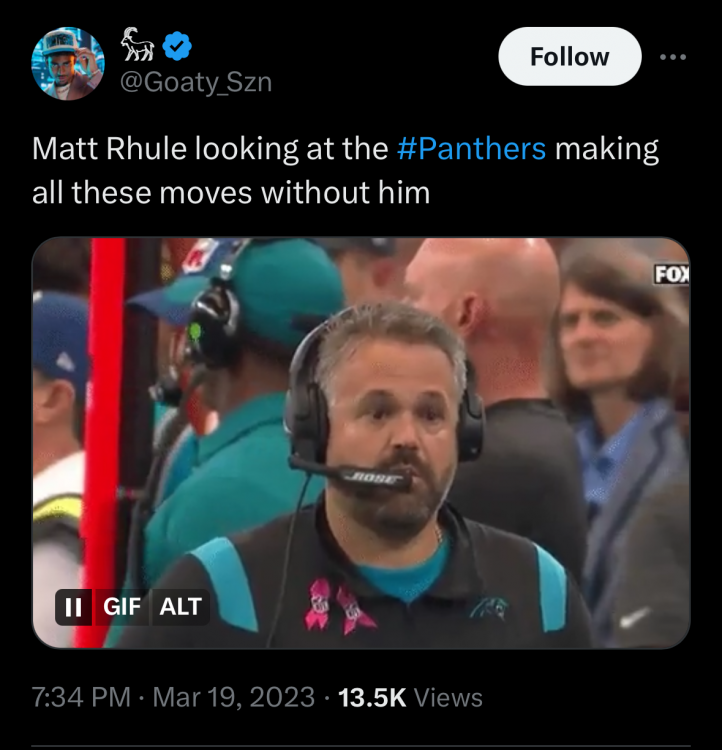Click the Panthers logo on the shirt
Viewport: 722px width, 750px height.
click(x=488, y=606)
